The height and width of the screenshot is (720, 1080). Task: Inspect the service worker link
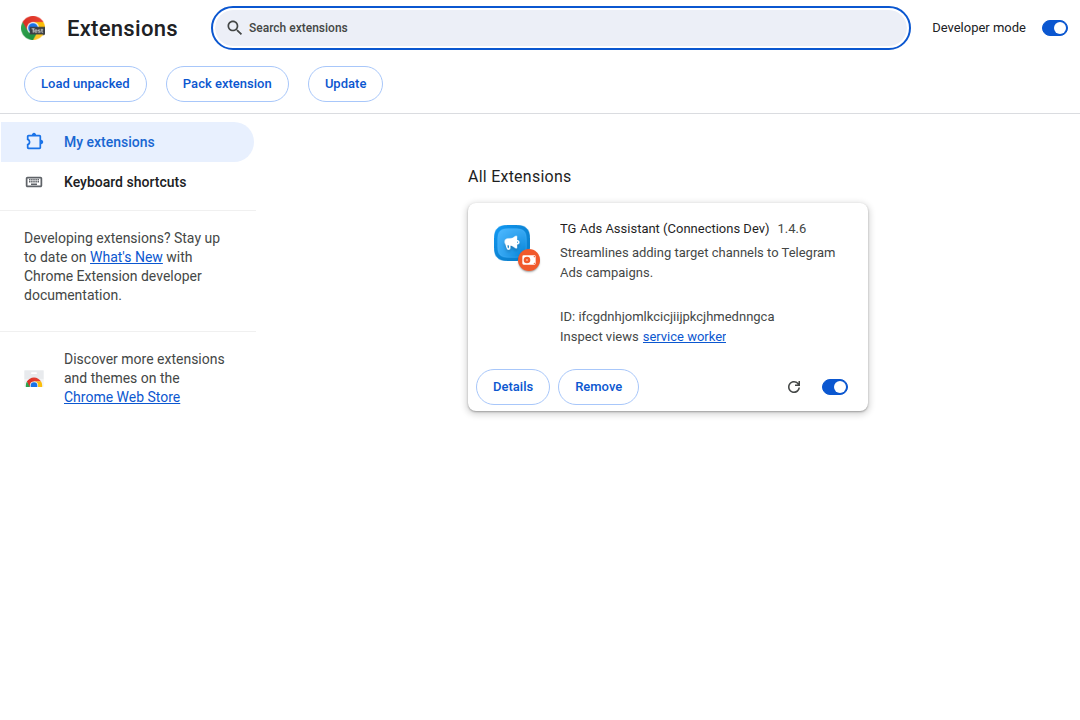pos(684,337)
